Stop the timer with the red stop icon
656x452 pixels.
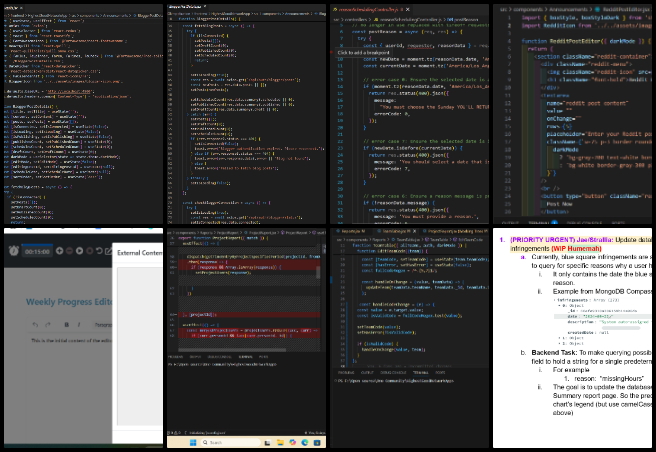click(x=90, y=251)
